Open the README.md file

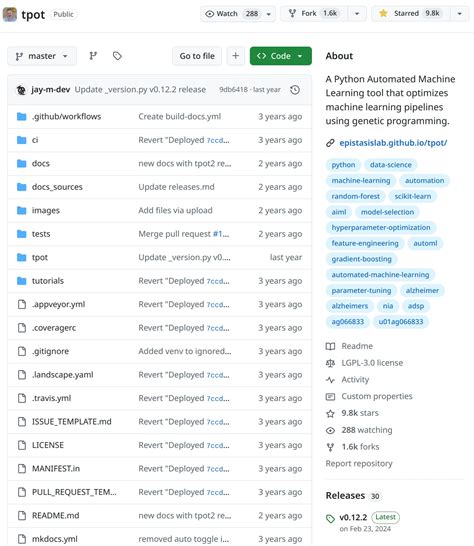(x=55, y=516)
